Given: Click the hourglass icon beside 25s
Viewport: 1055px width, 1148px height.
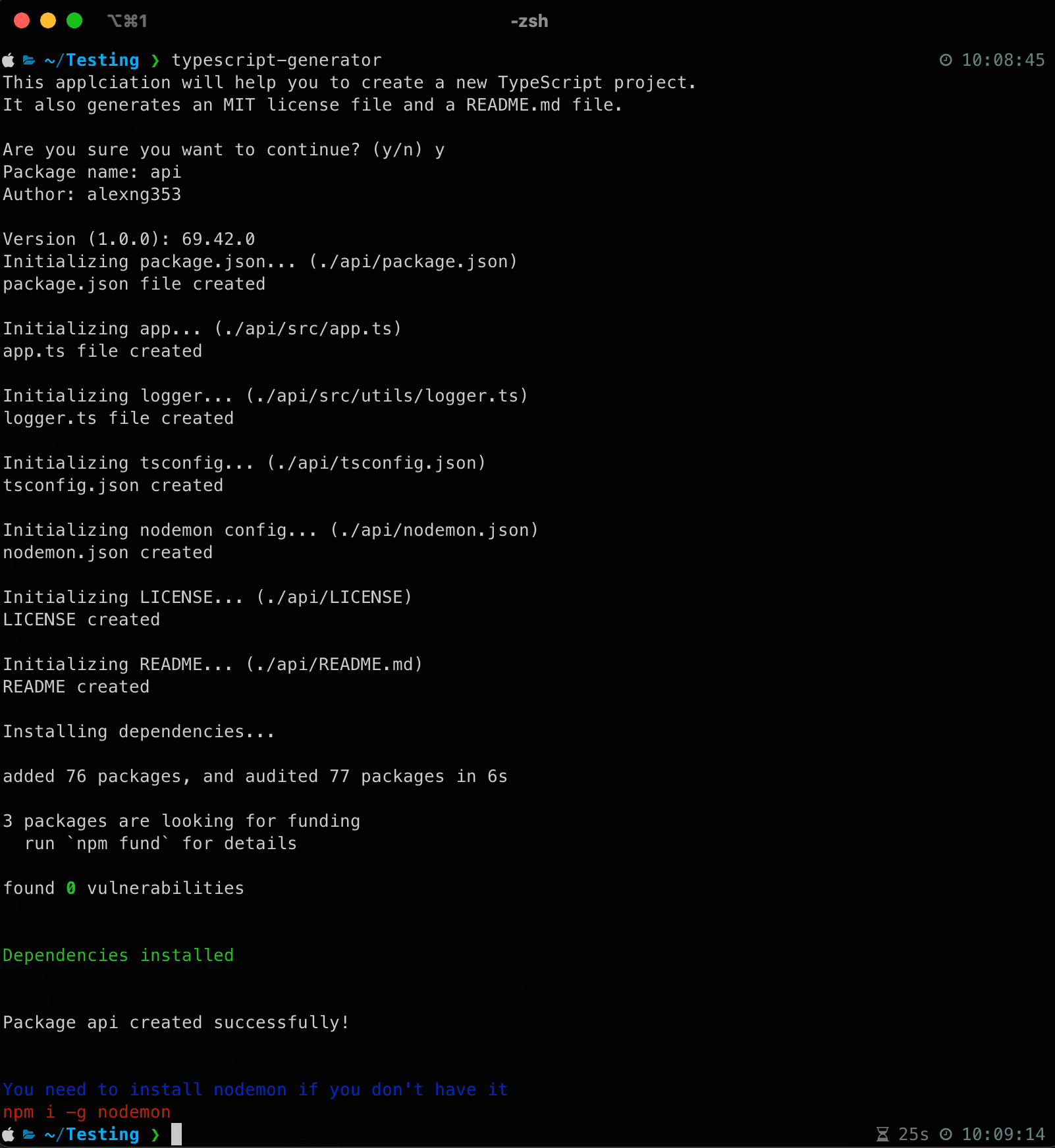Looking at the screenshot, I should point(882,1135).
